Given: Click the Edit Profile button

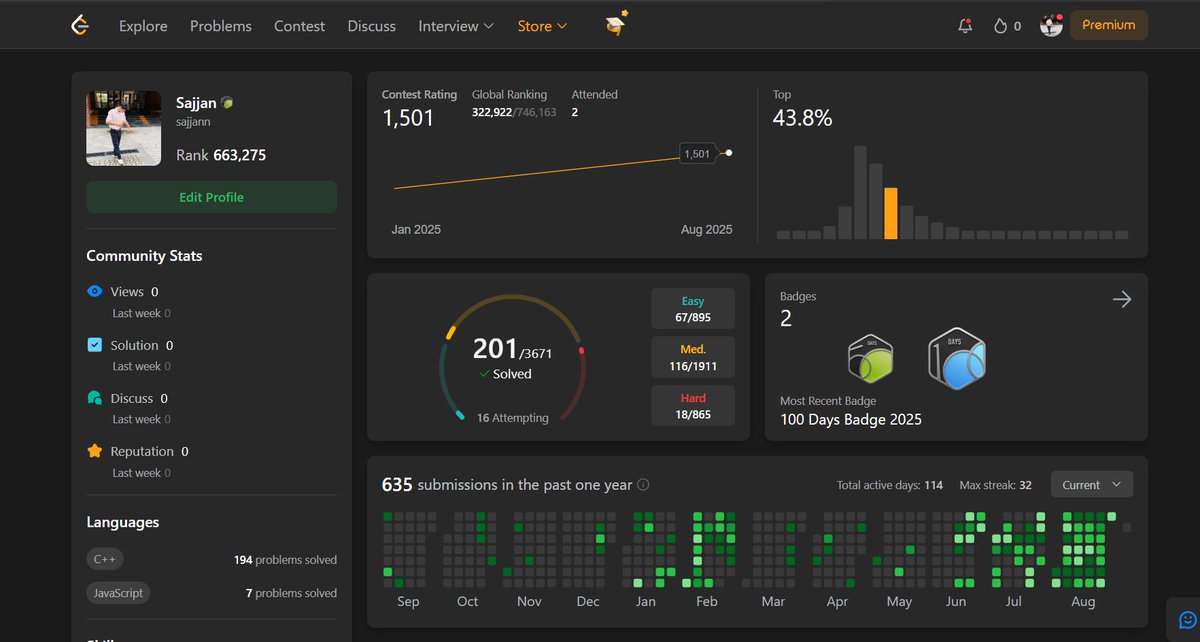Looking at the screenshot, I should [211, 197].
